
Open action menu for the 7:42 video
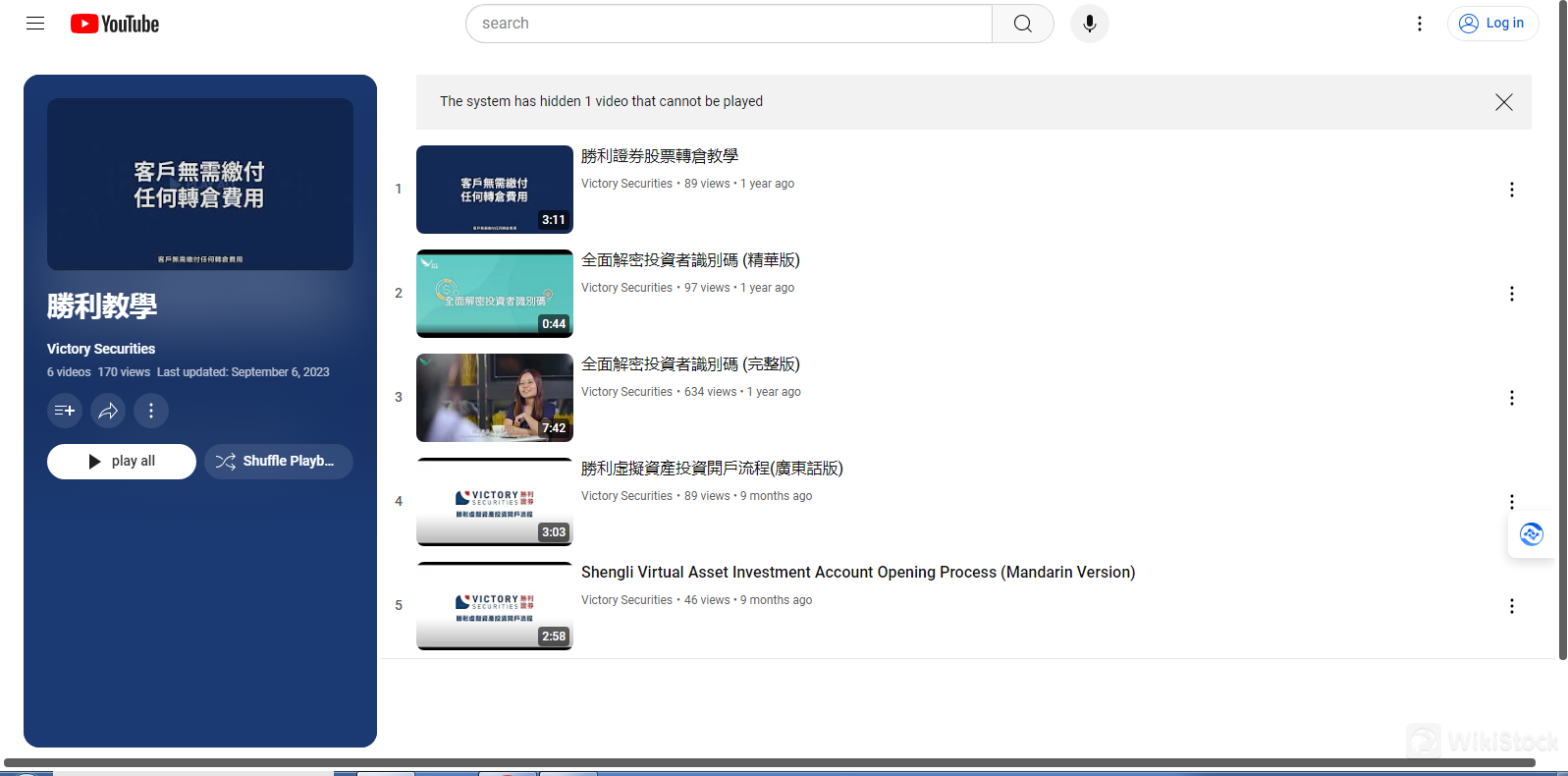tap(1512, 398)
